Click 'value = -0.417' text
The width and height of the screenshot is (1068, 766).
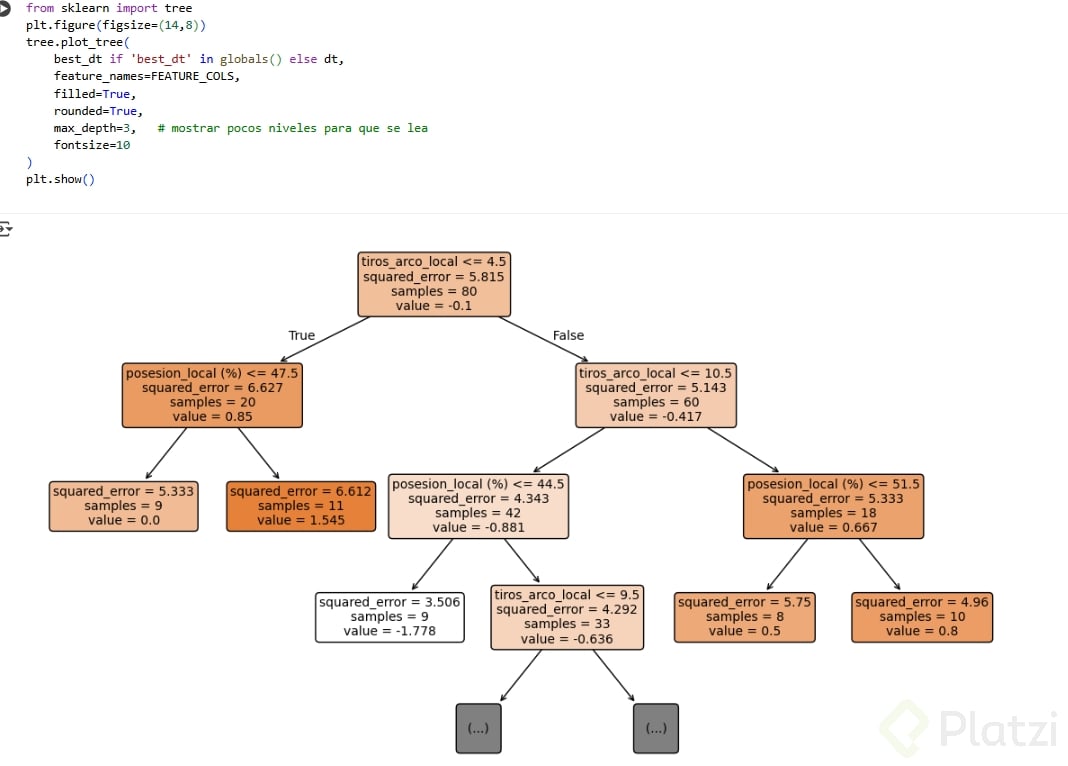coord(655,416)
